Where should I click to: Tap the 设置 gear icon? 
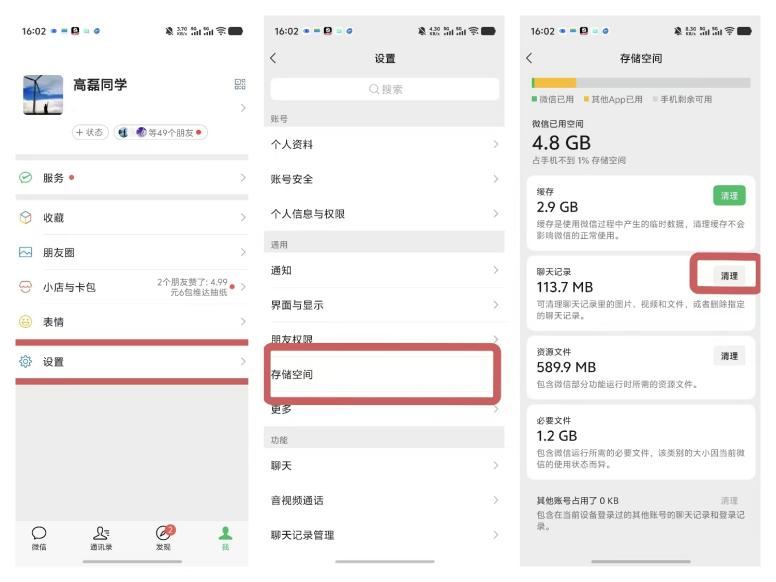[26, 362]
